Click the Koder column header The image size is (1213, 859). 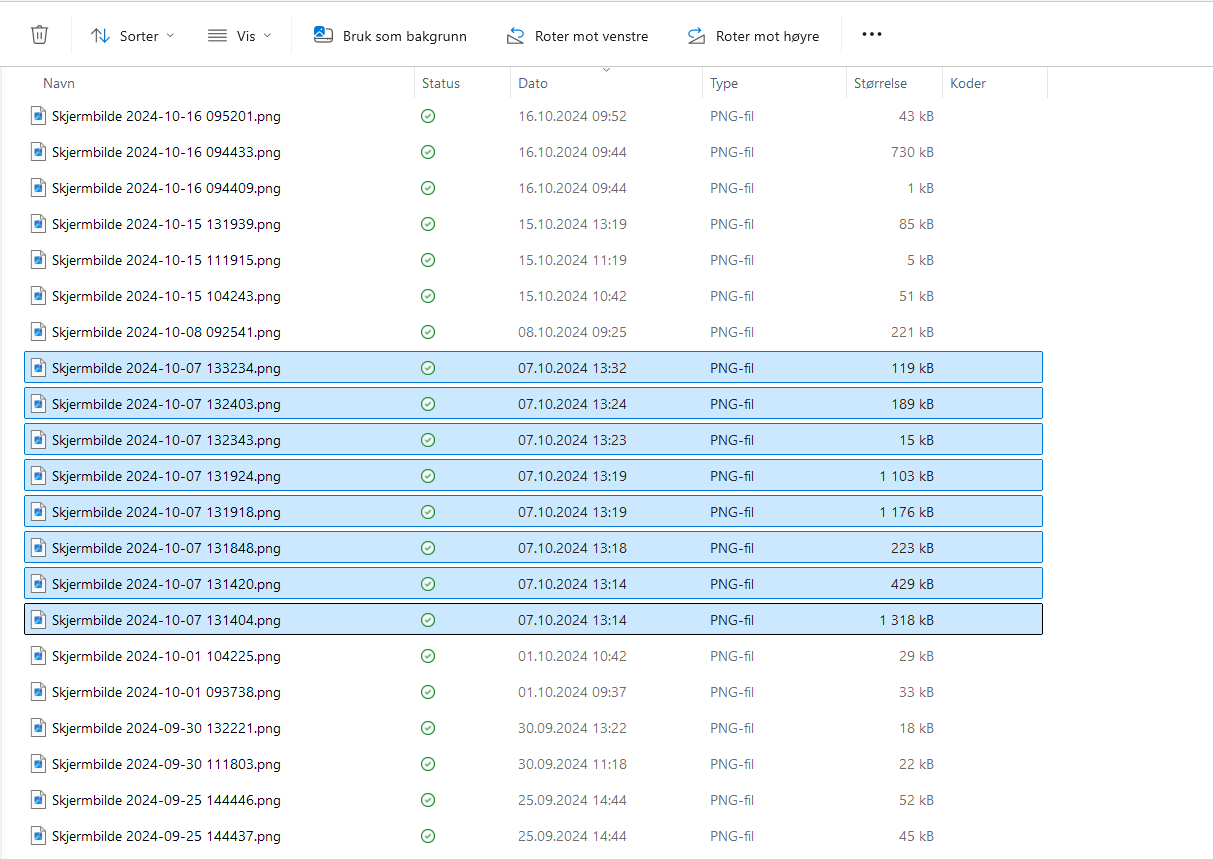pyautogui.click(x=968, y=84)
